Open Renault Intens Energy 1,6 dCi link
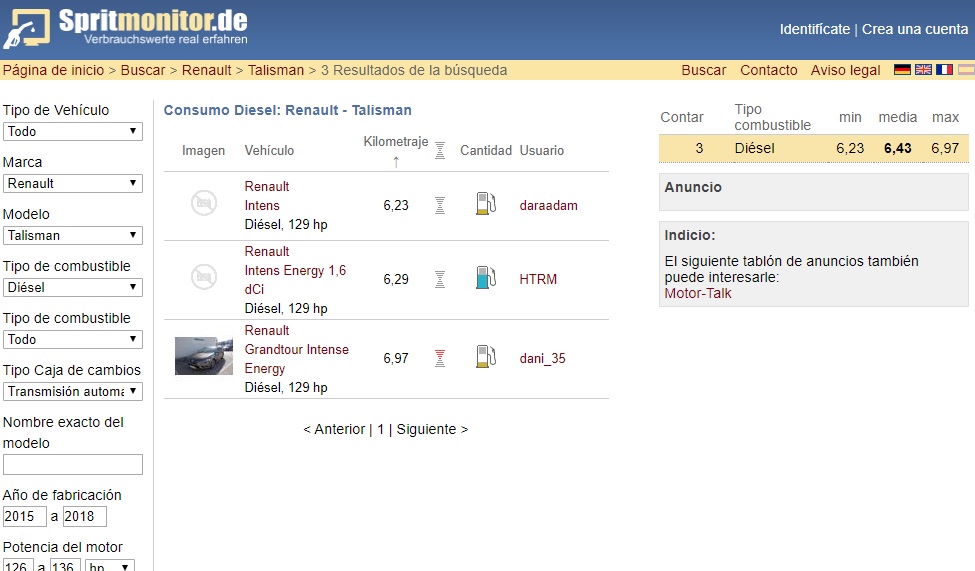 pyautogui.click(x=295, y=271)
